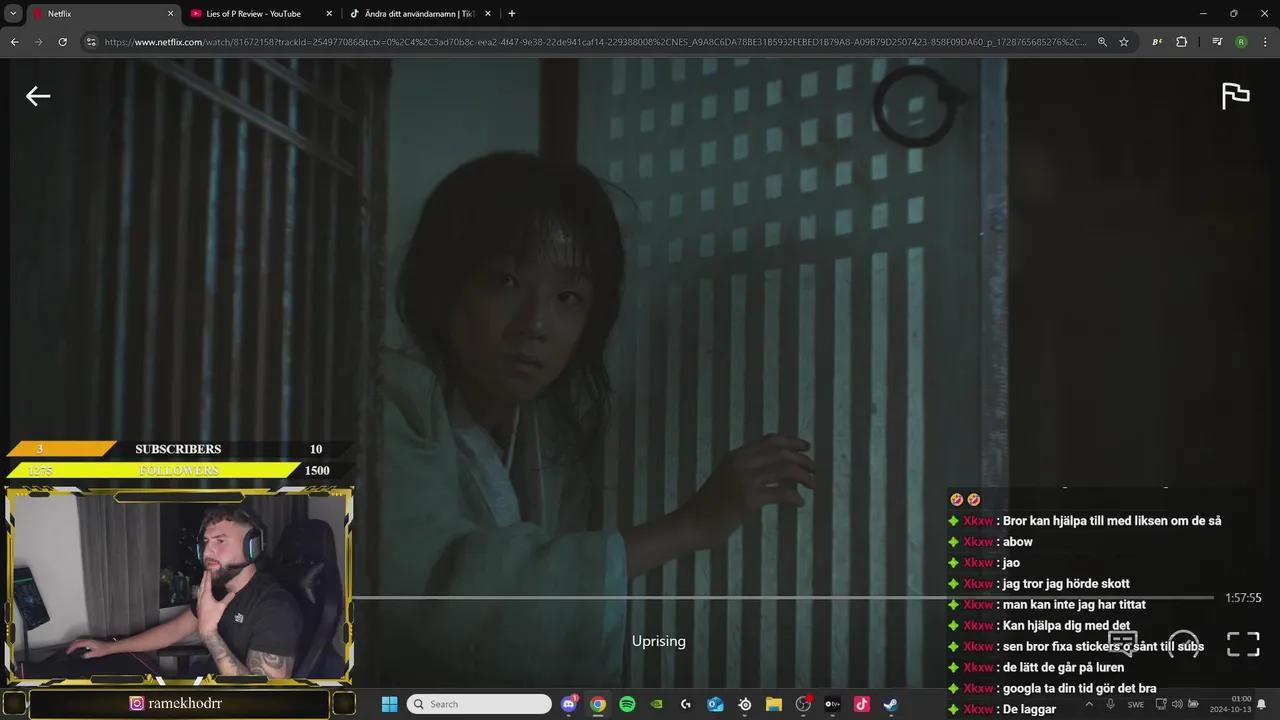Screen dimensions: 1280x720
Task: Change SWE keyboard language
Action: (1136, 704)
